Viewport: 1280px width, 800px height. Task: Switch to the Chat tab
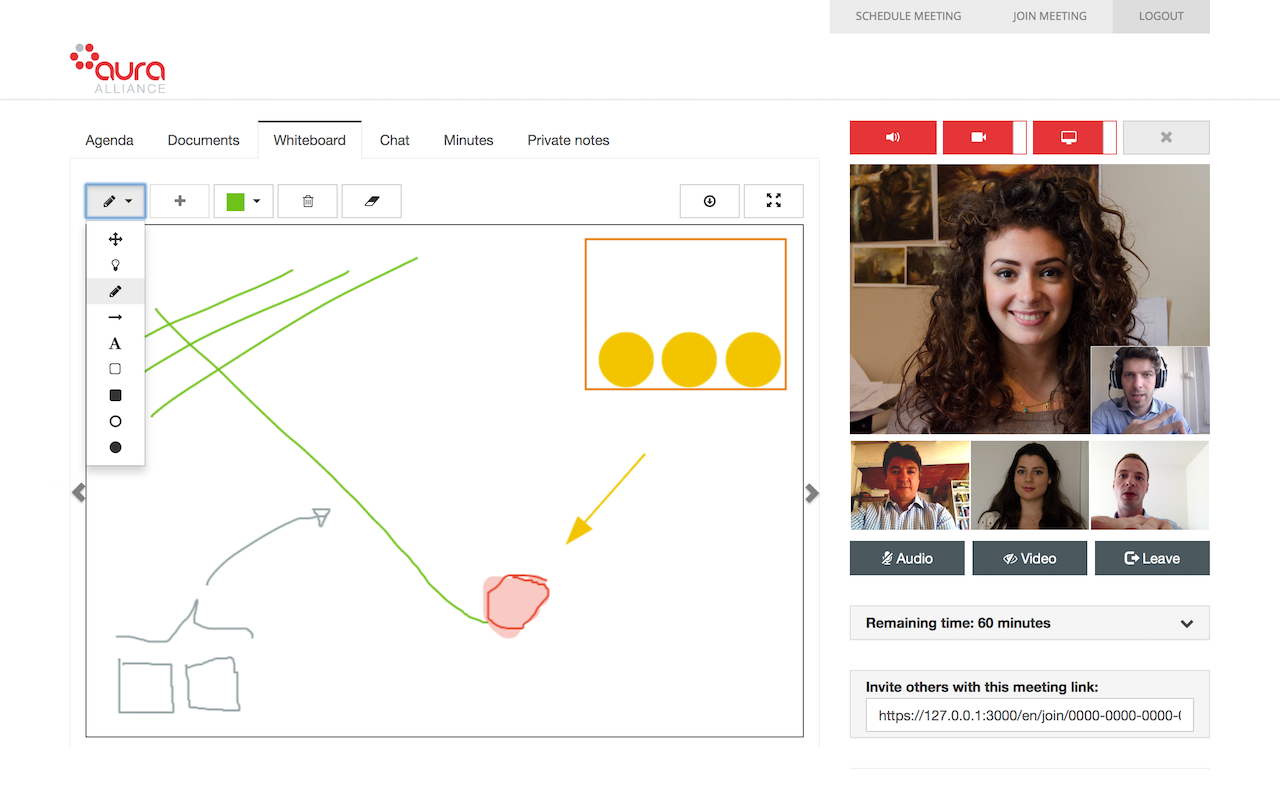pos(394,140)
